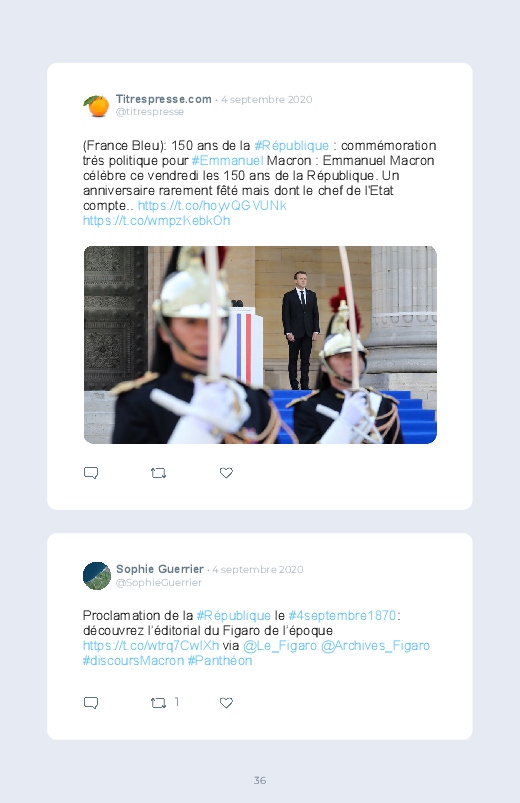Retweet Sophie Guerrier's tweet
The width and height of the screenshot is (520, 803).
coord(158,703)
